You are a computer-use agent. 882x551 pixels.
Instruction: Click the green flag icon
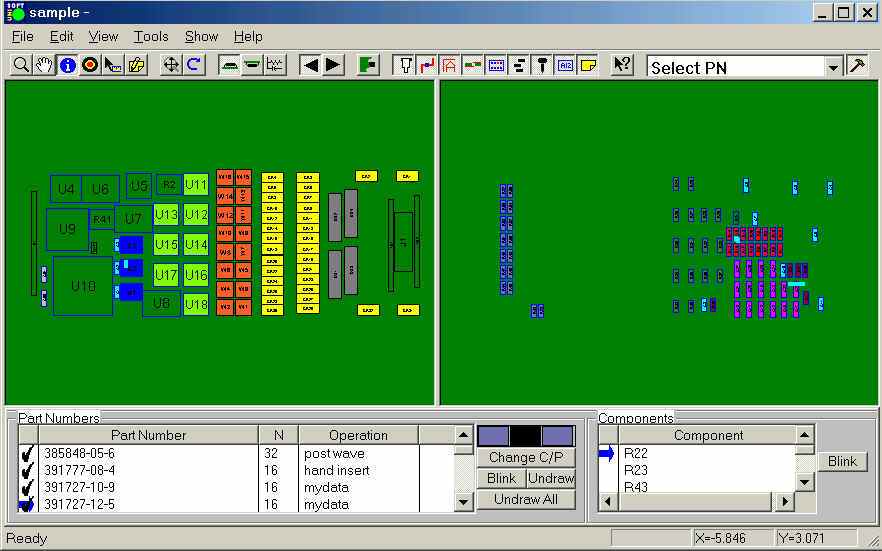pos(368,65)
